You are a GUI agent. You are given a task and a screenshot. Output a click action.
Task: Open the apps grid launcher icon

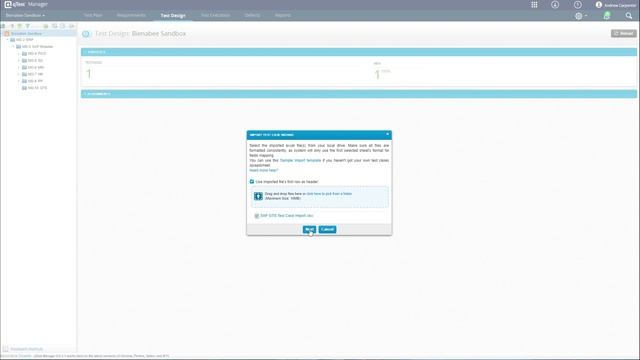[534, 5]
